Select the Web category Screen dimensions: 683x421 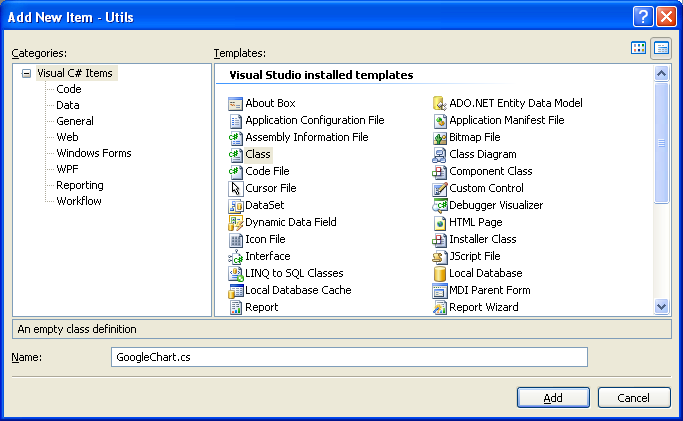click(67, 137)
